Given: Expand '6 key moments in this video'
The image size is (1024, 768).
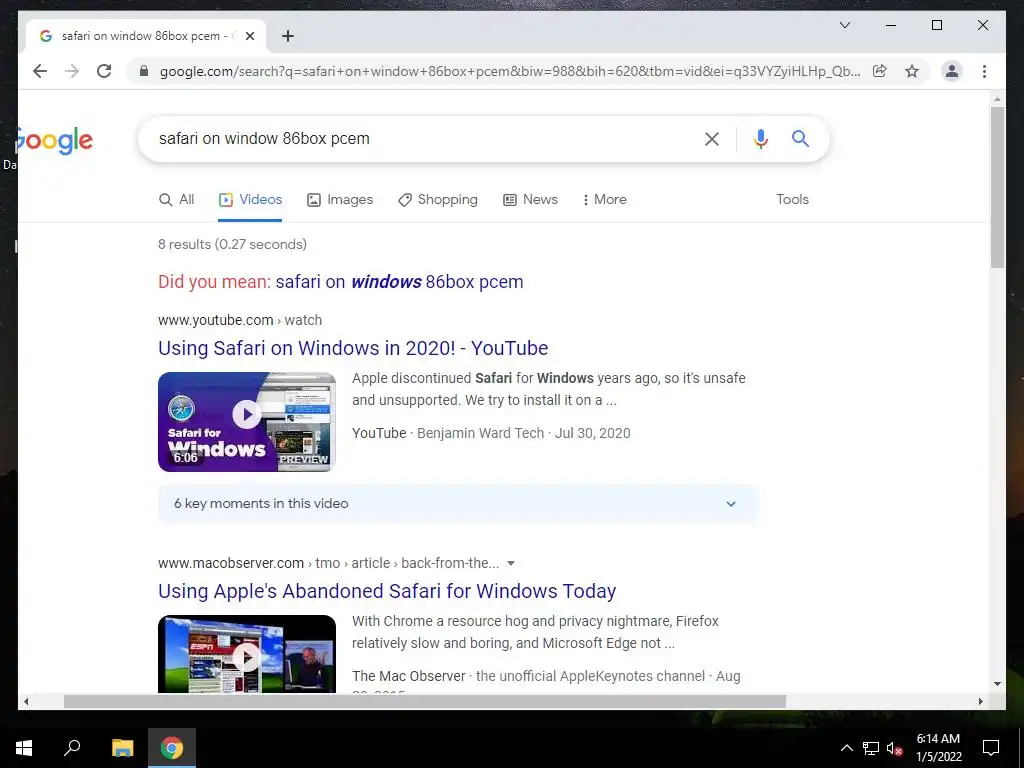Looking at the screenshot, I should pos(457,504).
